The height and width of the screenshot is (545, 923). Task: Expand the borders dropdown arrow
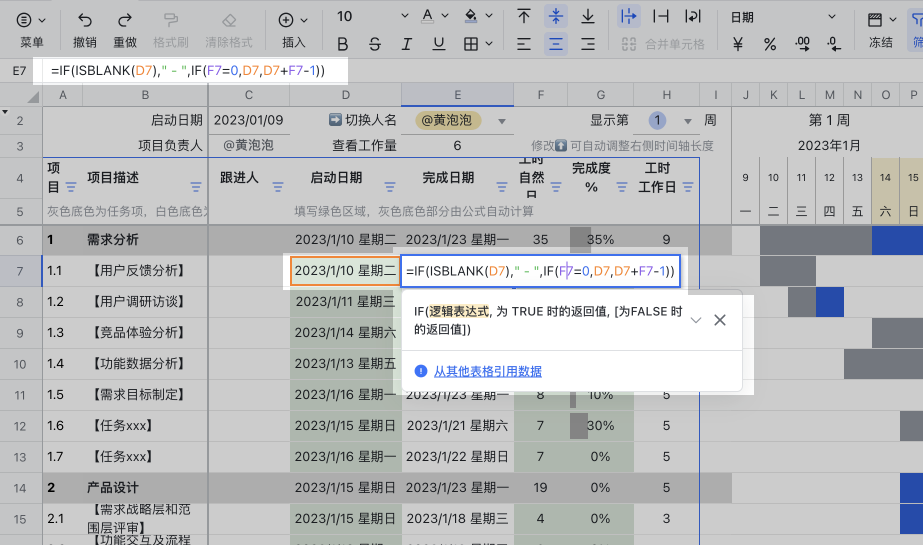coord(489,44)
